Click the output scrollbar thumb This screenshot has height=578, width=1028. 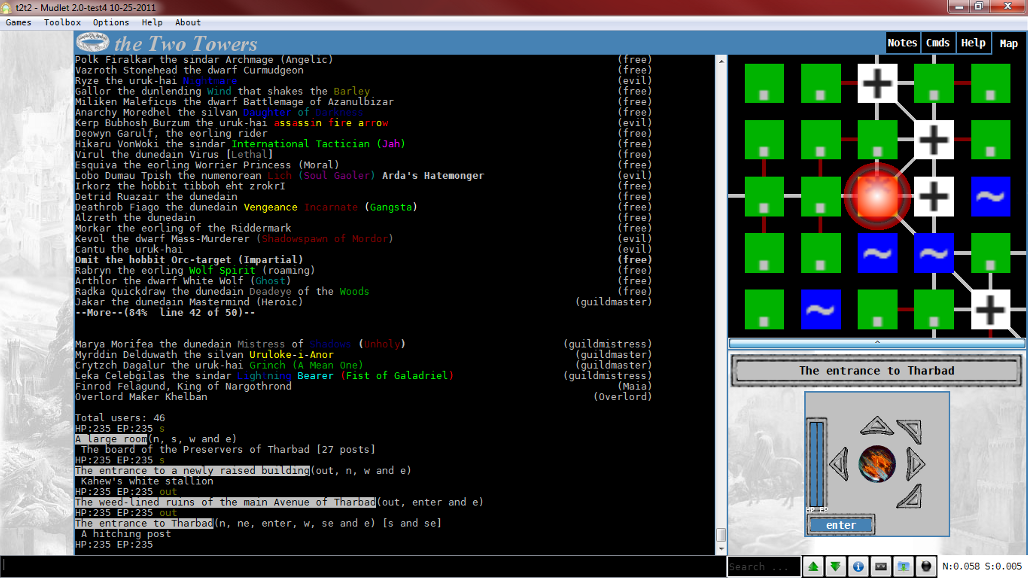[x=721, y=535]
